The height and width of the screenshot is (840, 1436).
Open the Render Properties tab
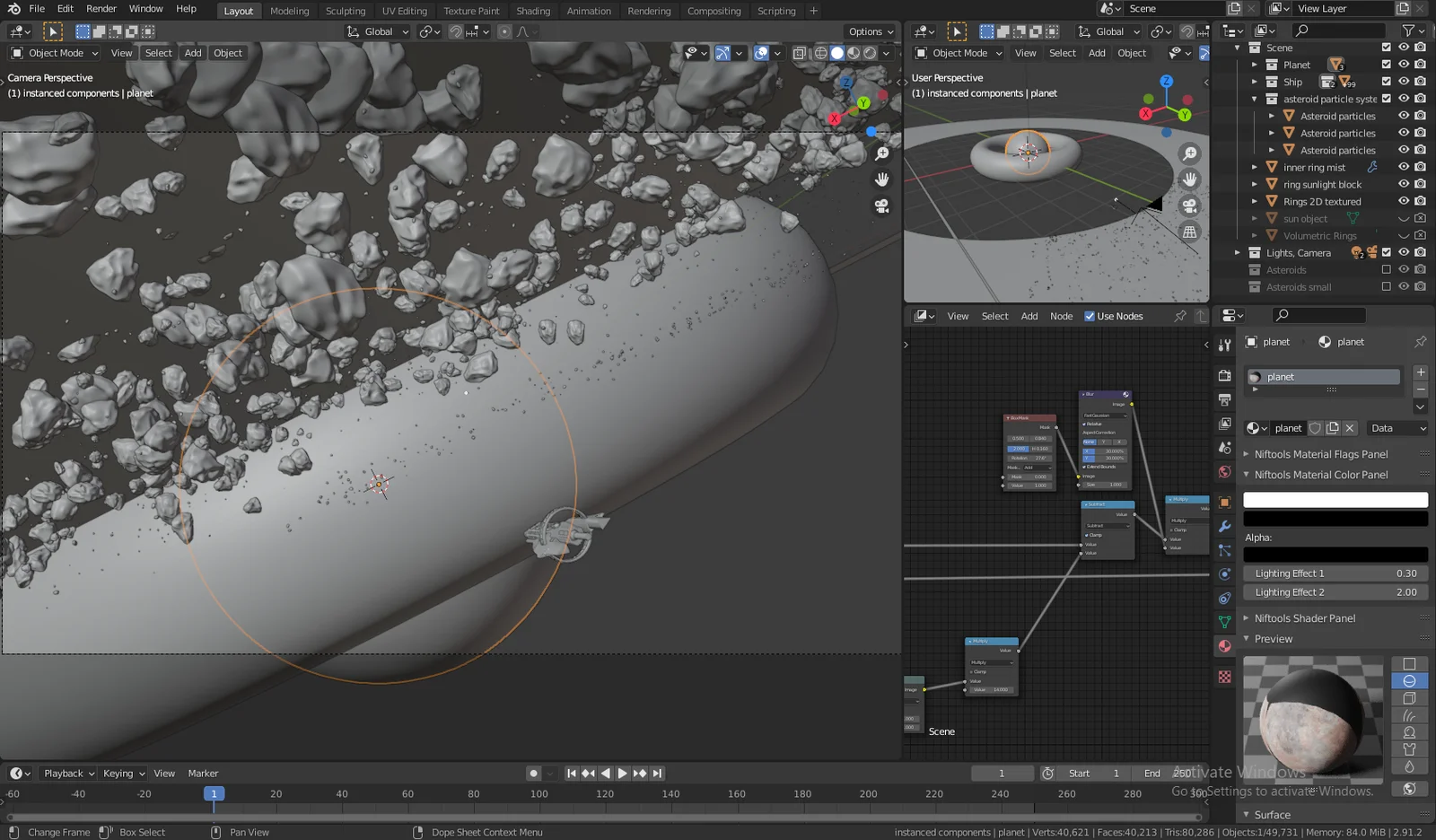pos(1225,375)
